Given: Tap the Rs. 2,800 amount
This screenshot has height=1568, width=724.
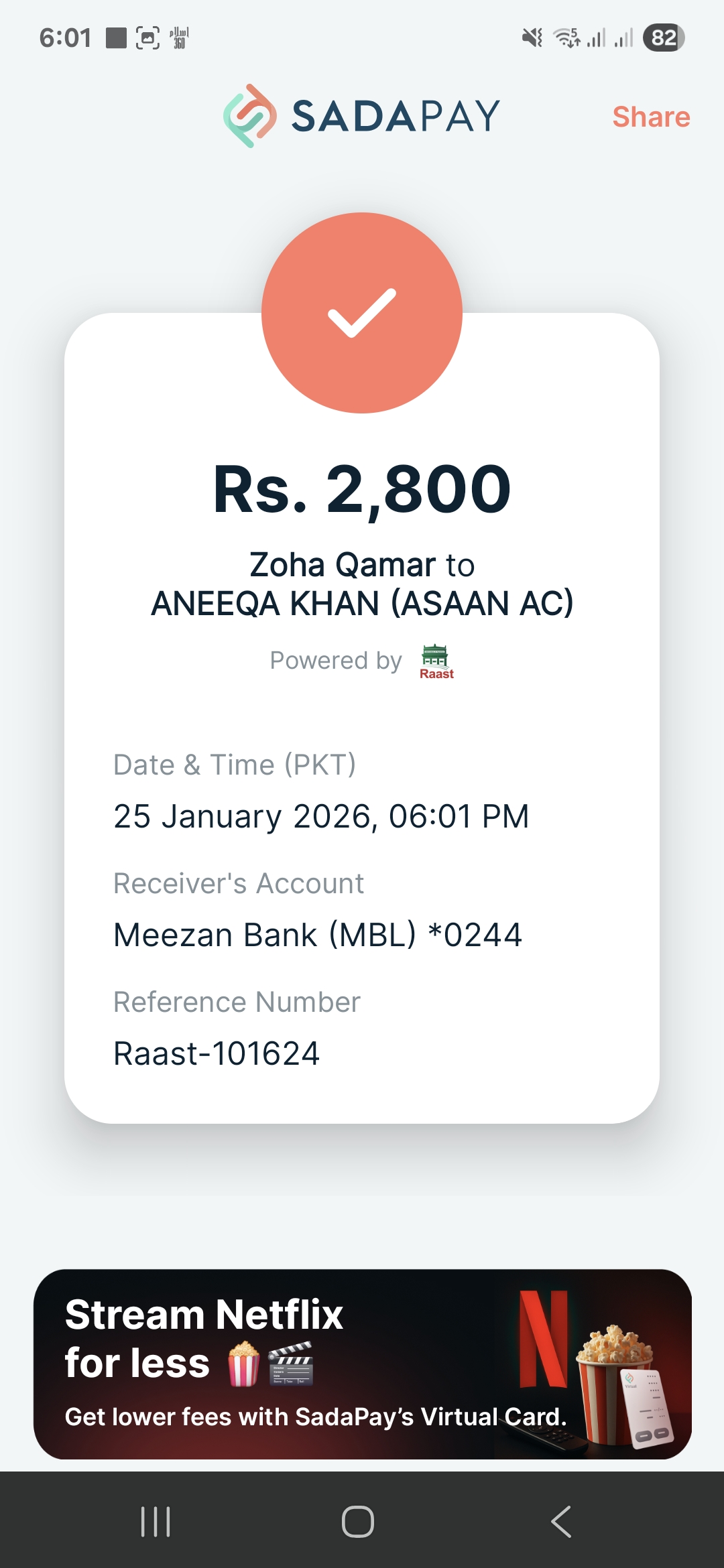Looking at the screenshot, I should (x=362, y=490).
